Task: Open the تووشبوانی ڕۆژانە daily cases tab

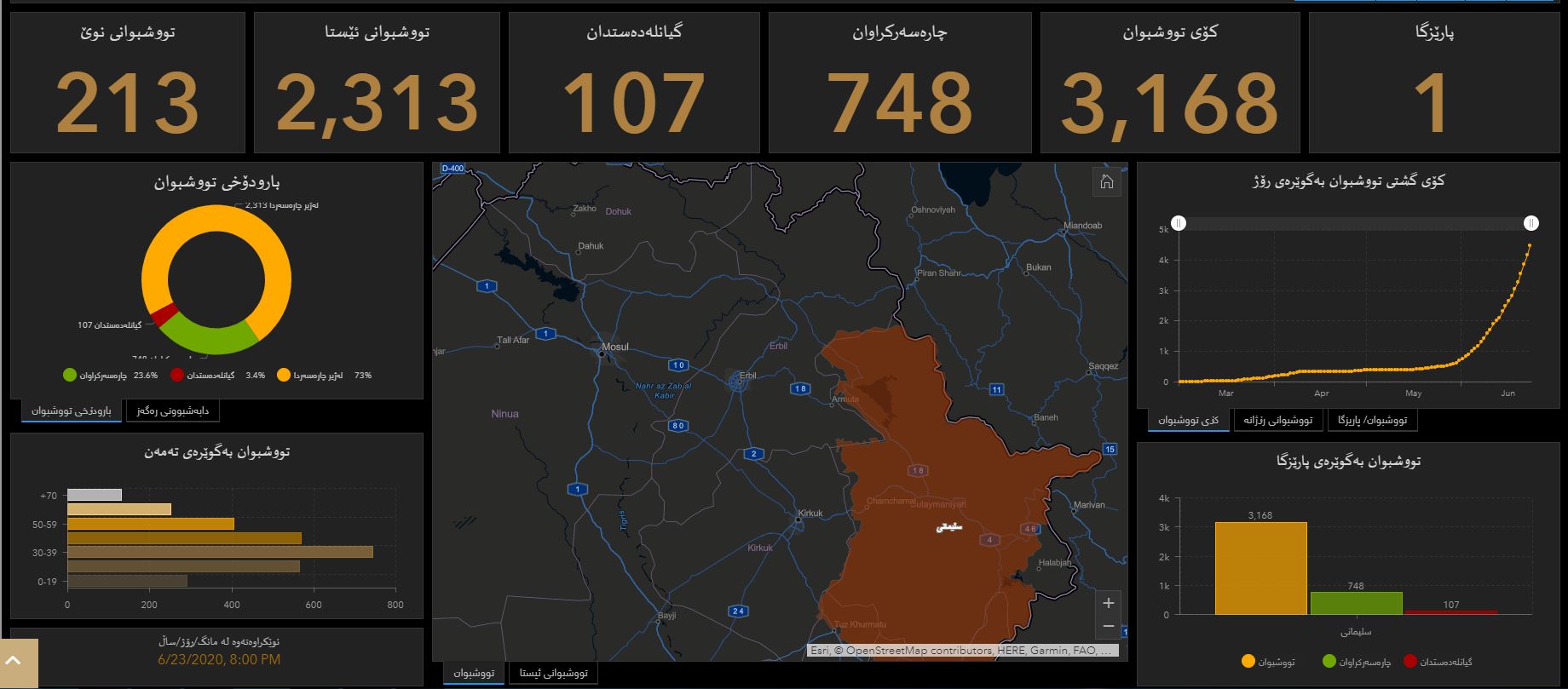Action: [x=1277, y=420]
